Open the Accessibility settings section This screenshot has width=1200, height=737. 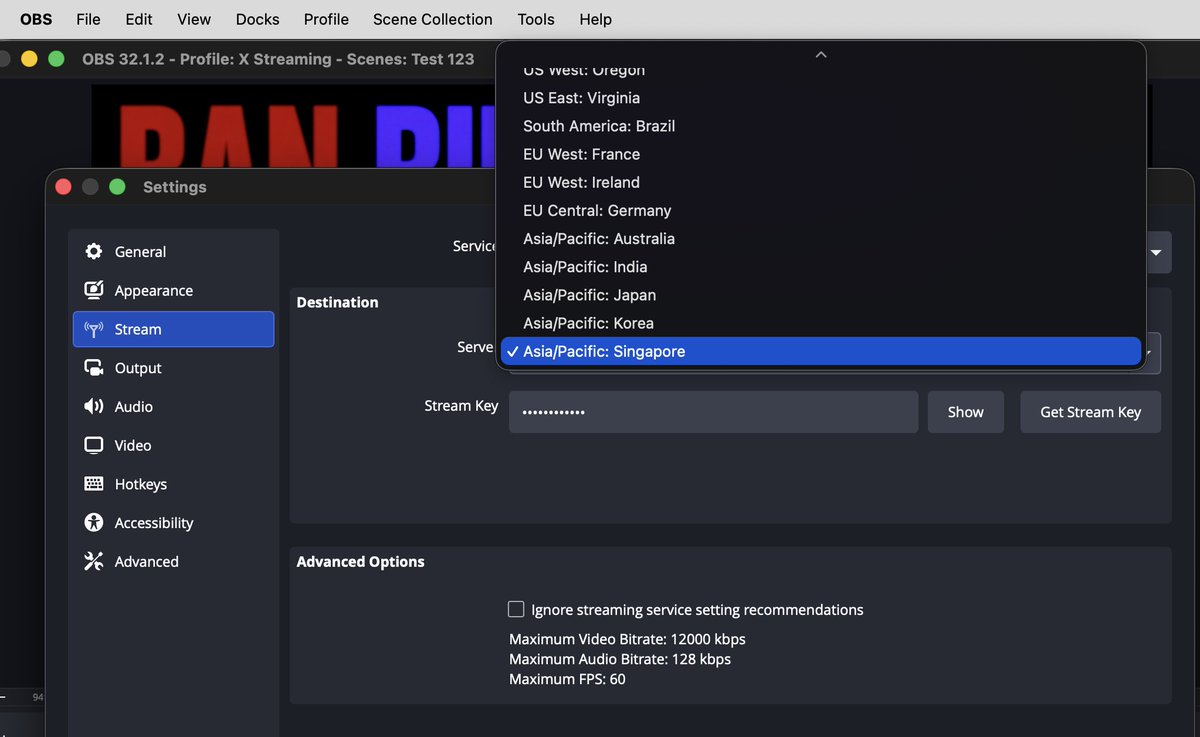(x=173, y=523)
